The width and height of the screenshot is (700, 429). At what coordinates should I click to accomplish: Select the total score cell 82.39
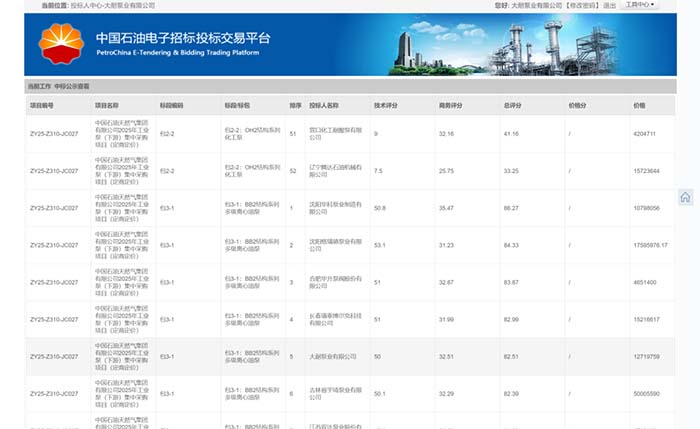point(511,393)
